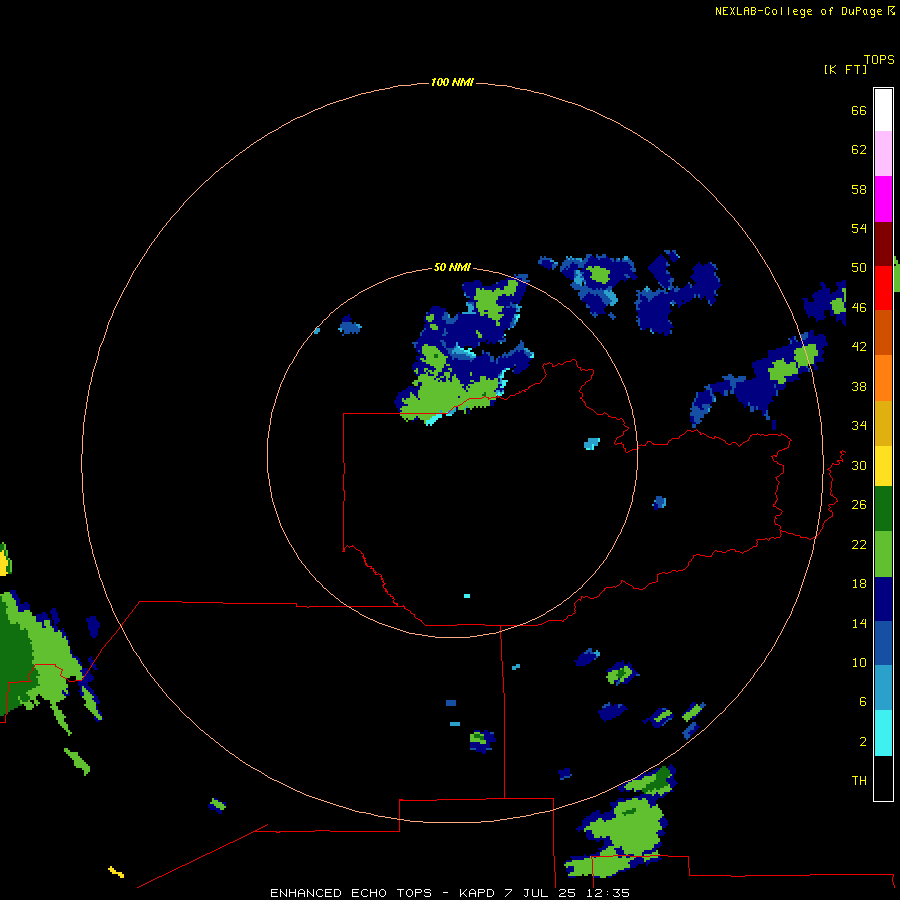The image size is (900, 900).
Task: Click the 22 legend value
Action: point(859,544)
